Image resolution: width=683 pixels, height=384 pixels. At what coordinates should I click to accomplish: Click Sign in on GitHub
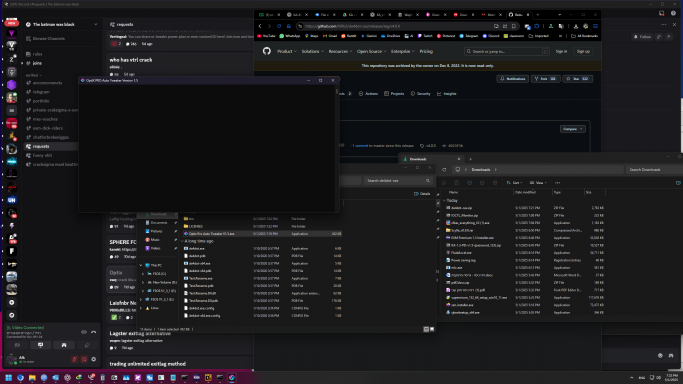(561, 51)
